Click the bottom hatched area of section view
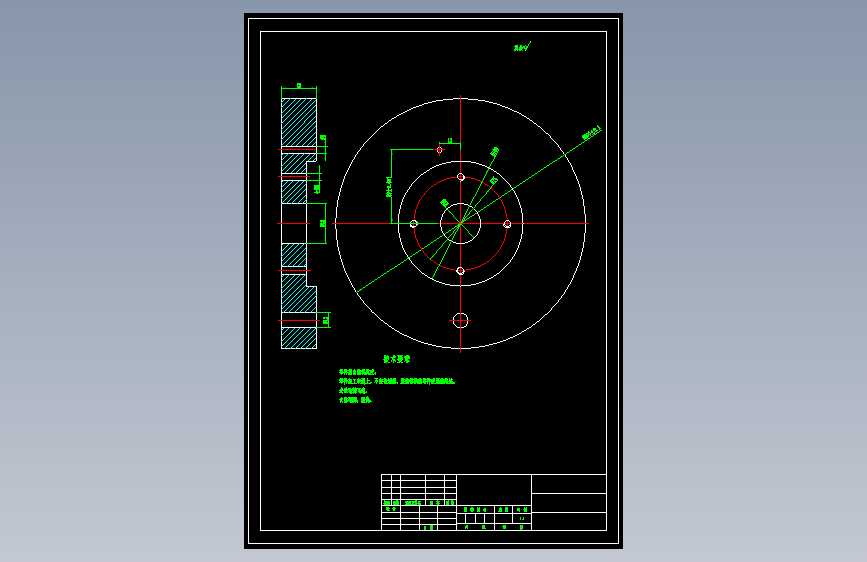This screenshot has width=867, height=562. coord(299,338)
